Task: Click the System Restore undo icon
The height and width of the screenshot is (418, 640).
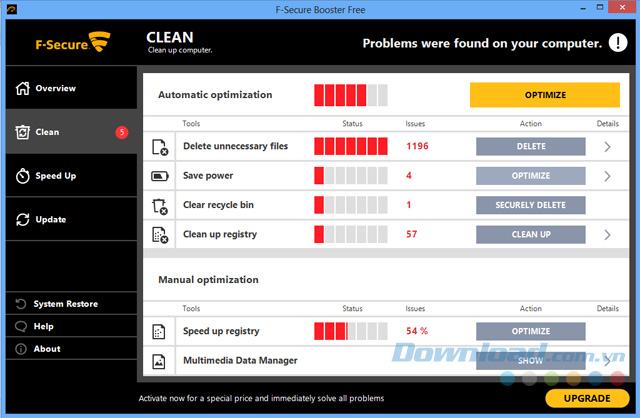Action: click(x=20, y=304)
